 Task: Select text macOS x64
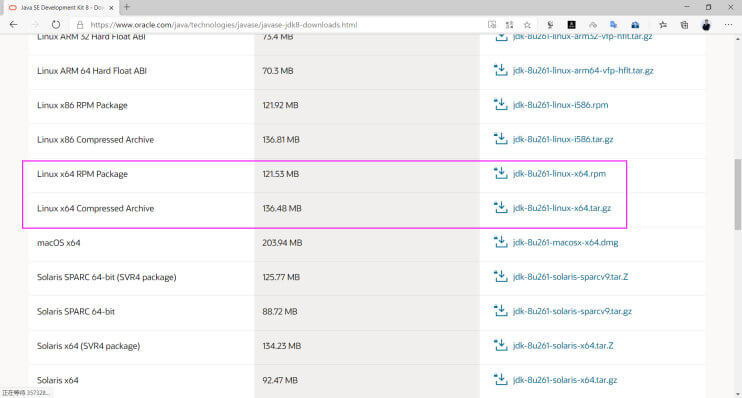(59, 243)
